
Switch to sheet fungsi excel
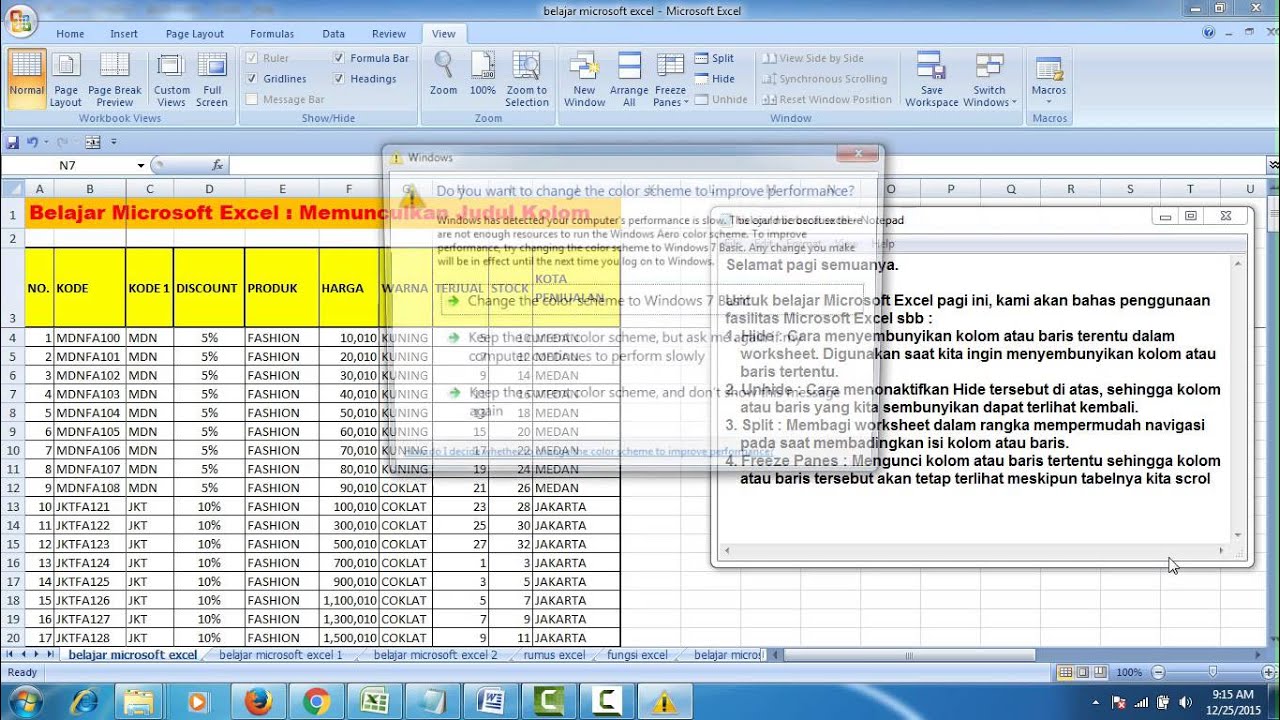click(x=637, y=655)
